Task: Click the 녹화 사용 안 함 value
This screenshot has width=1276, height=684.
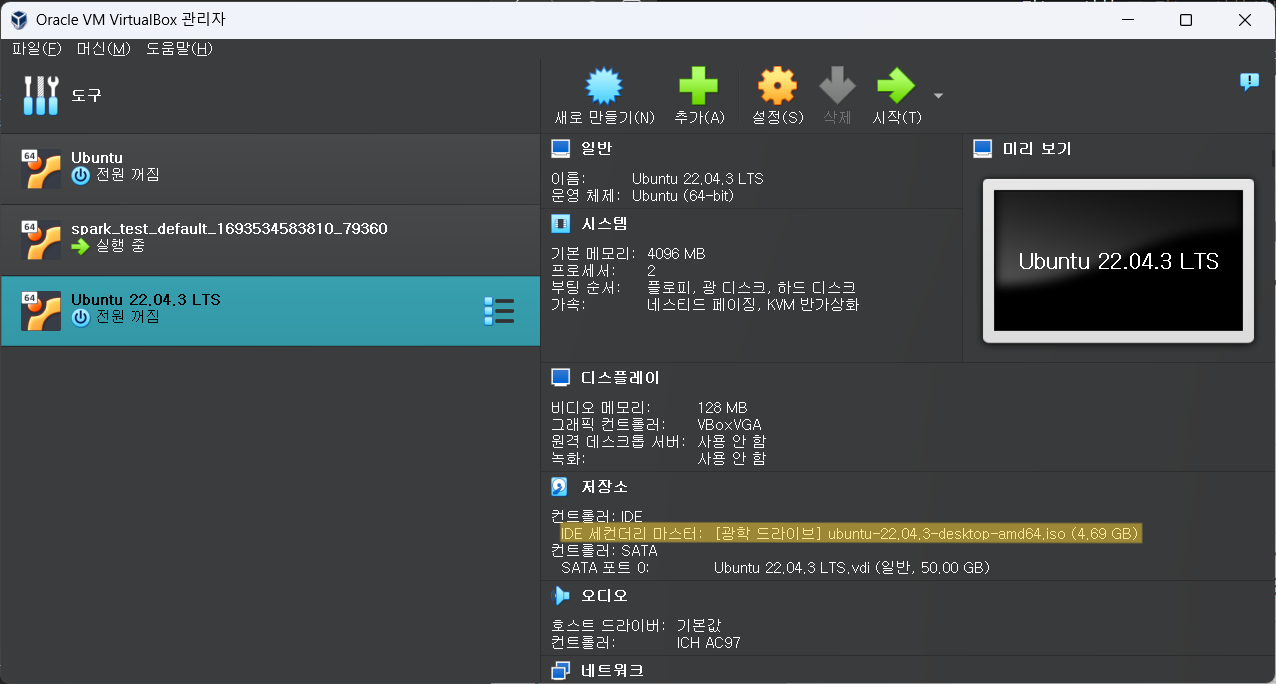Action: [x=731, y=459]
